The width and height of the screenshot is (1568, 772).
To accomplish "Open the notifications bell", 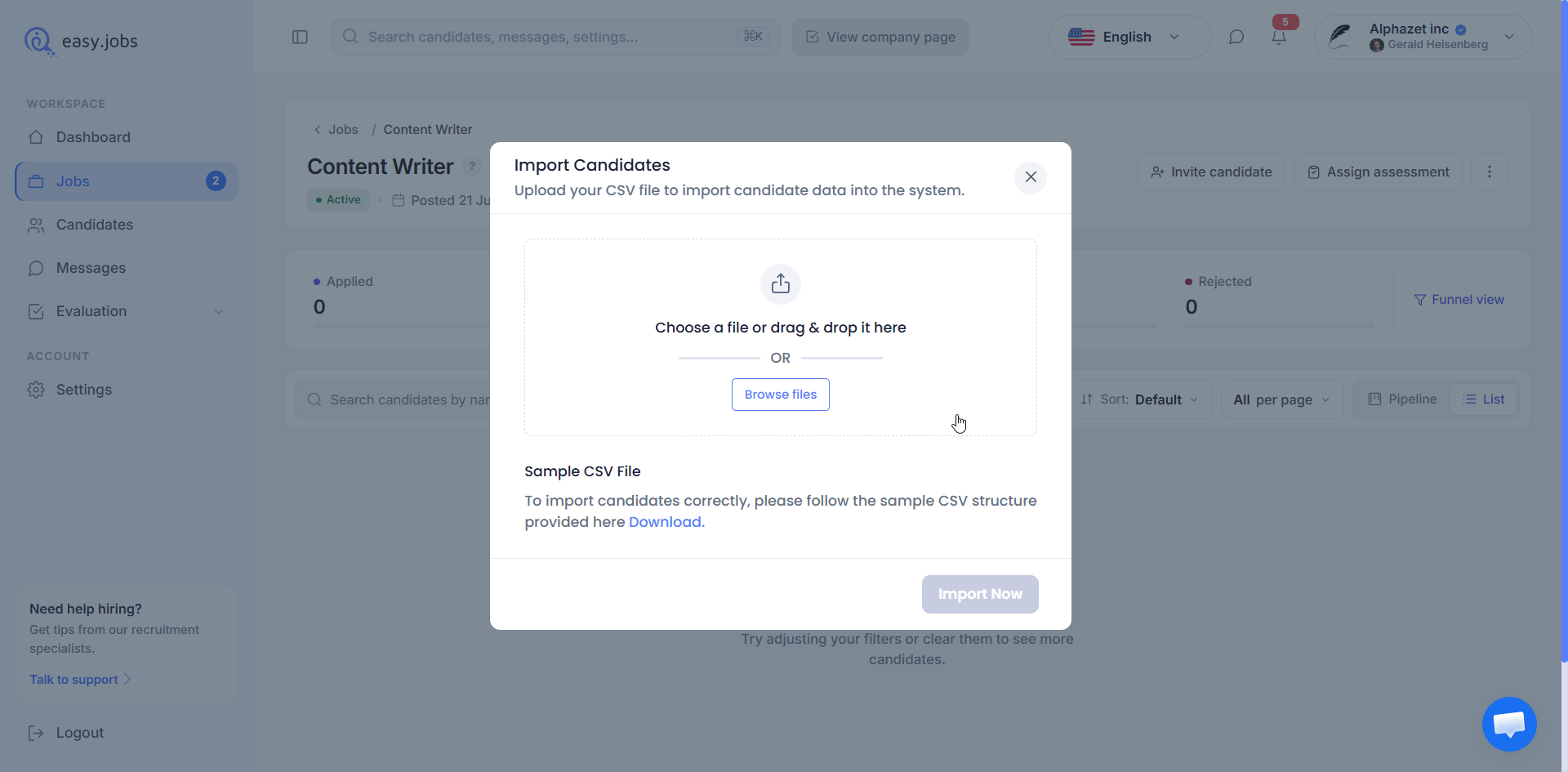I will click(x=1279, y=37).
